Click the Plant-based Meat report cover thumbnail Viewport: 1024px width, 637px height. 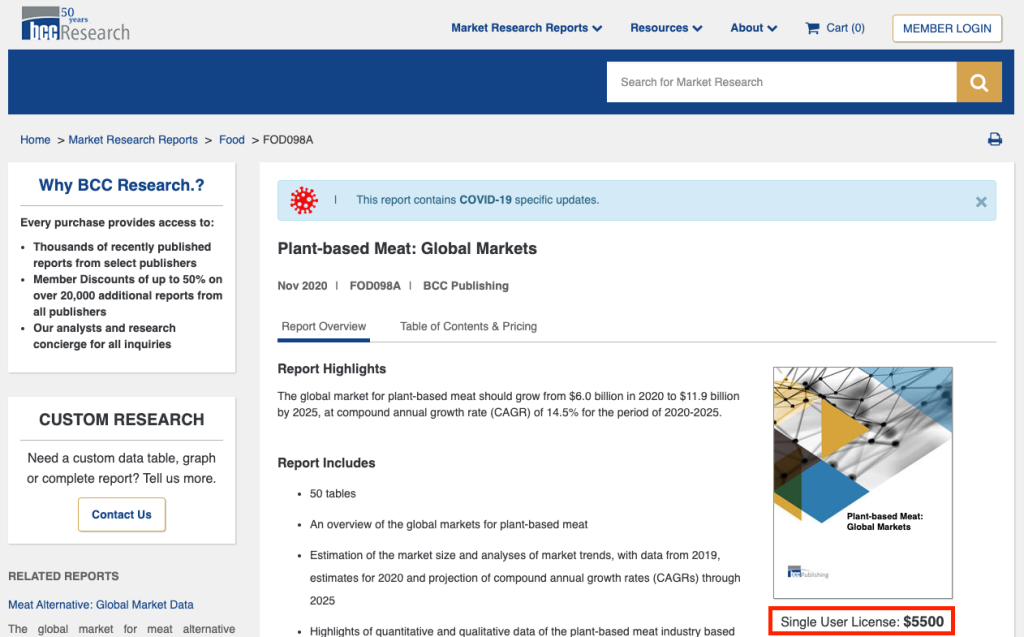tap(863, 483)
